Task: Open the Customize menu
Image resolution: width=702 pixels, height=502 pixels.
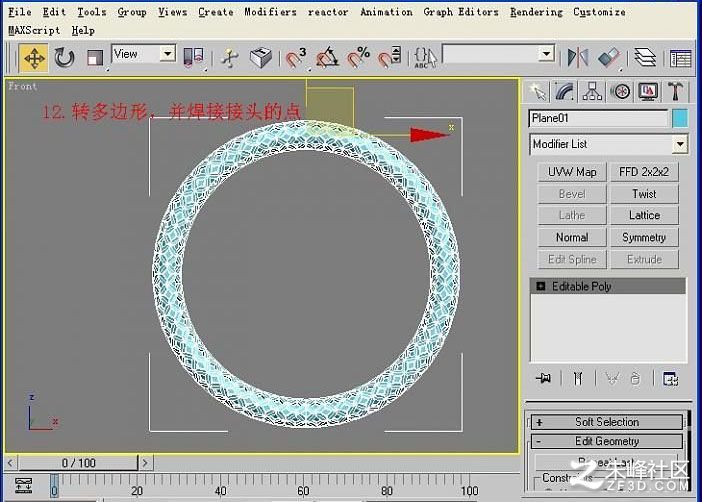Action: tap(599, 12)
